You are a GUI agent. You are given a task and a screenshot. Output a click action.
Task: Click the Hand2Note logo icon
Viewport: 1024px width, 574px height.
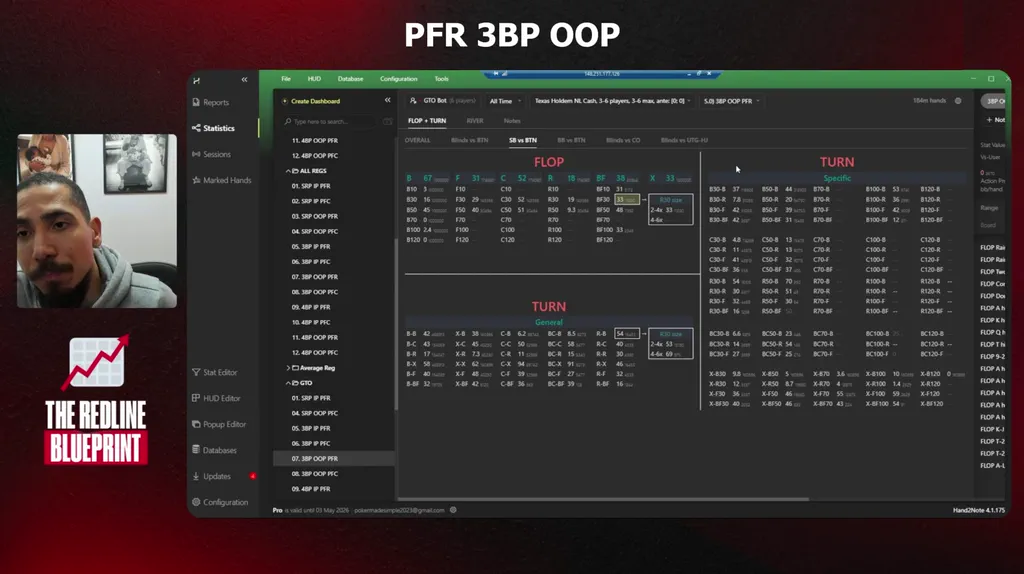tap(197, 80)
